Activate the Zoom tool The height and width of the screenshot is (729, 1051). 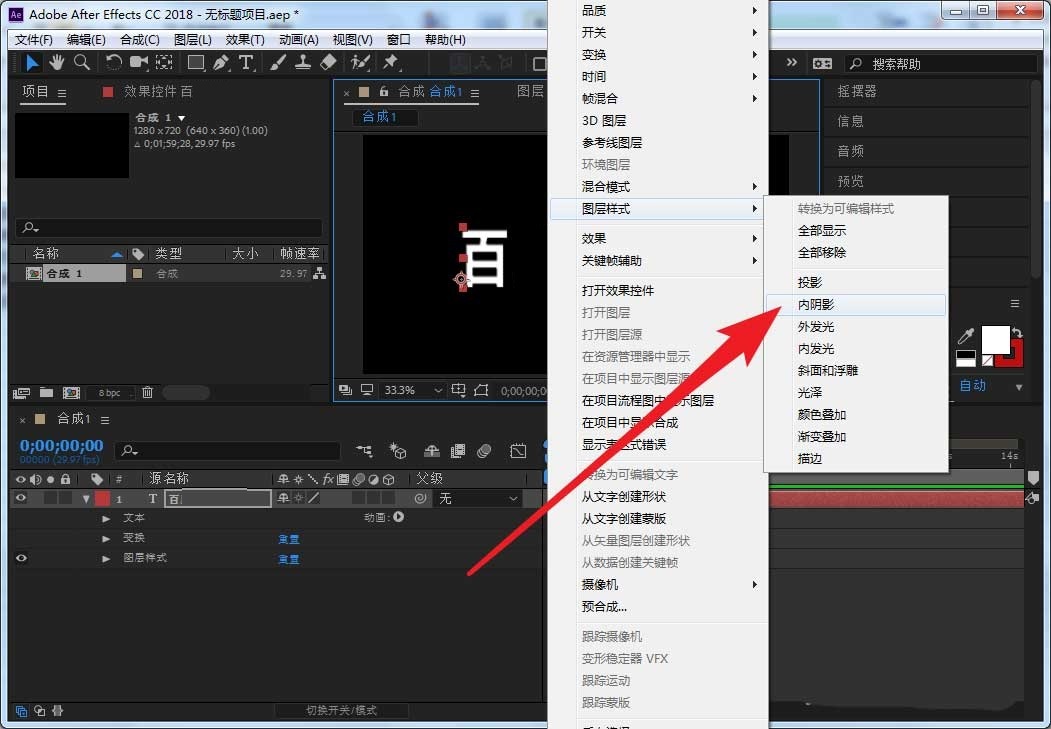click(x=81, y=64)
